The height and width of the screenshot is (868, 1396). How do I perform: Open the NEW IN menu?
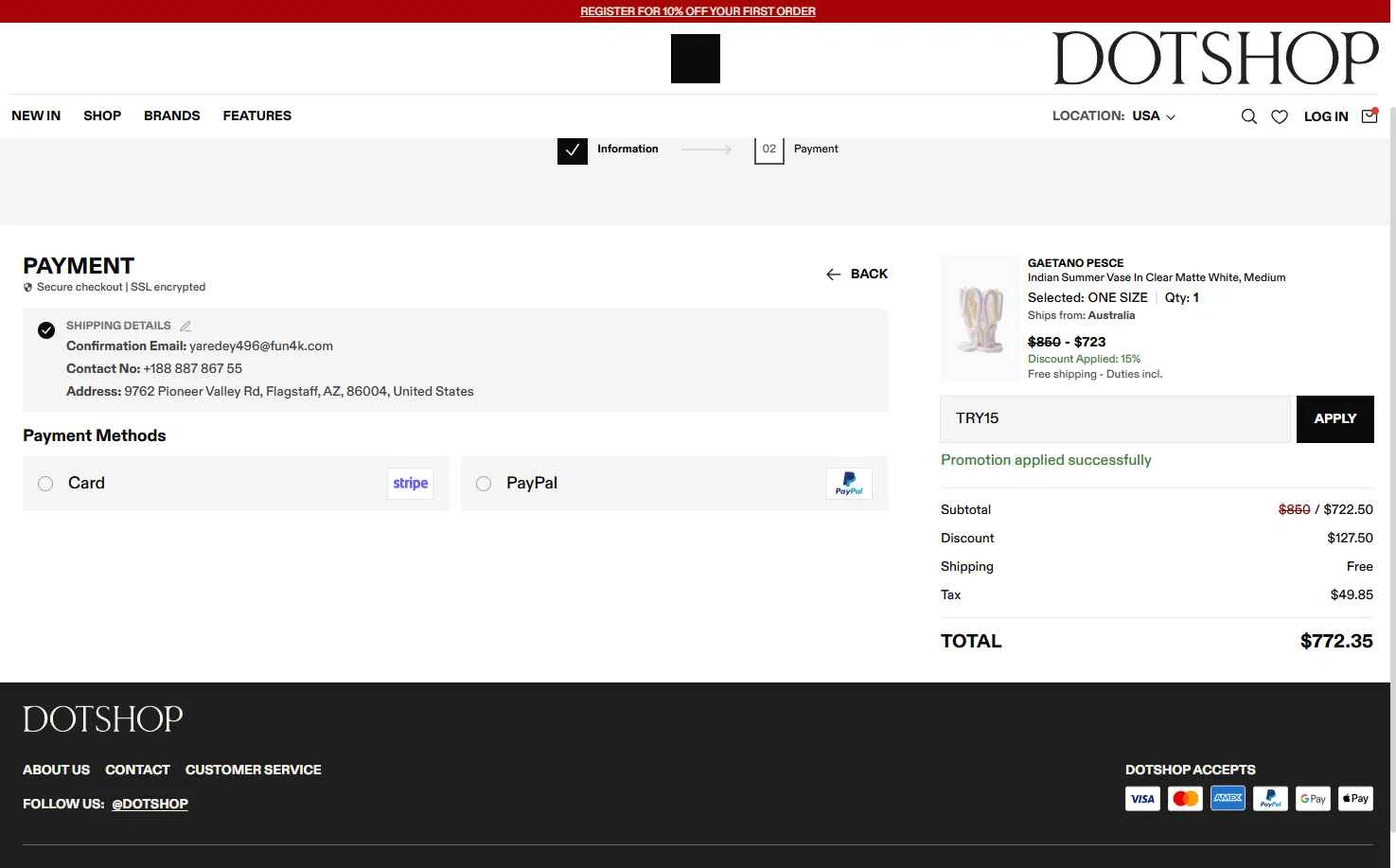pos(36,115)
